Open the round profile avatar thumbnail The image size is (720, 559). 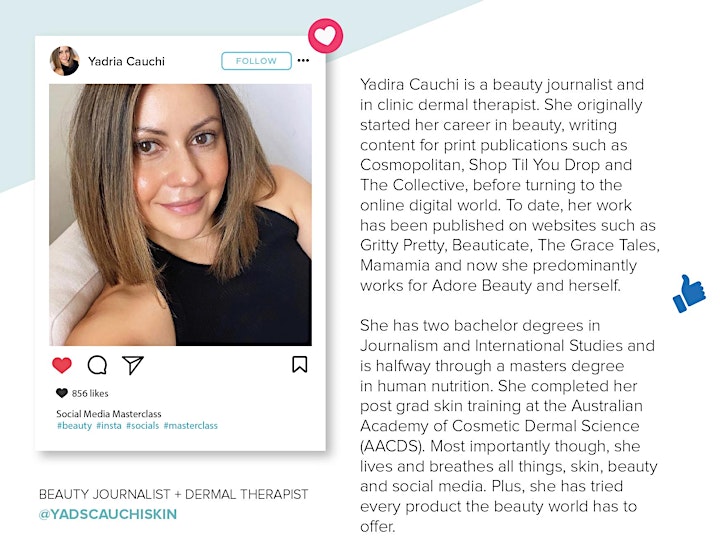(x=65, y=61)
